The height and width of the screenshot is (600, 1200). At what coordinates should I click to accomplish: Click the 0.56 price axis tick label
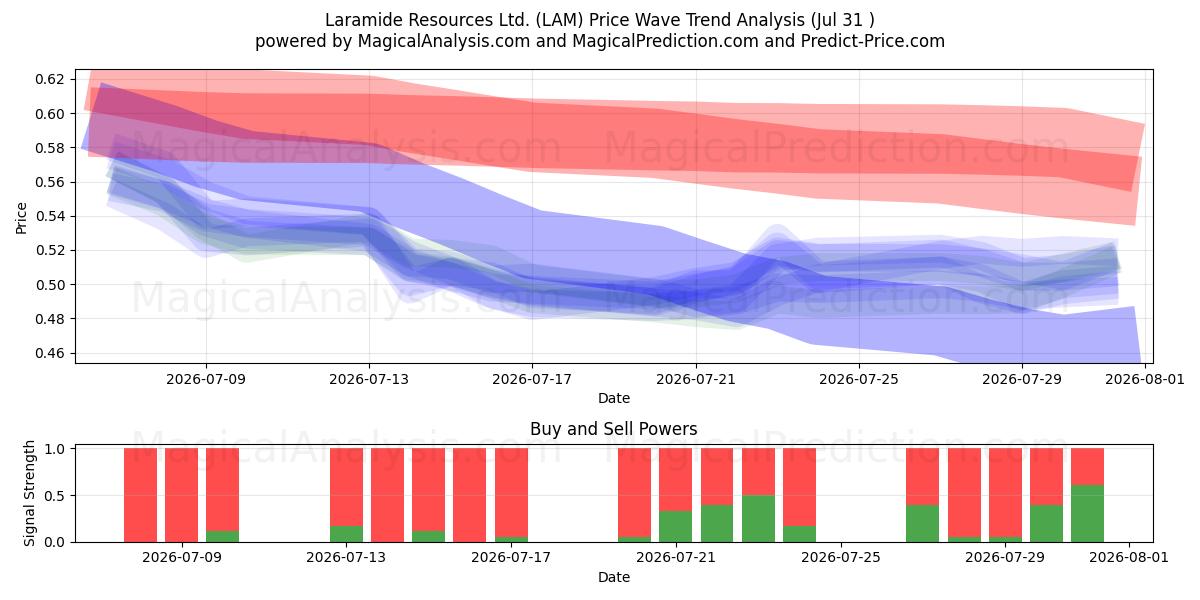pyautogui.click(x=50, y=182)
